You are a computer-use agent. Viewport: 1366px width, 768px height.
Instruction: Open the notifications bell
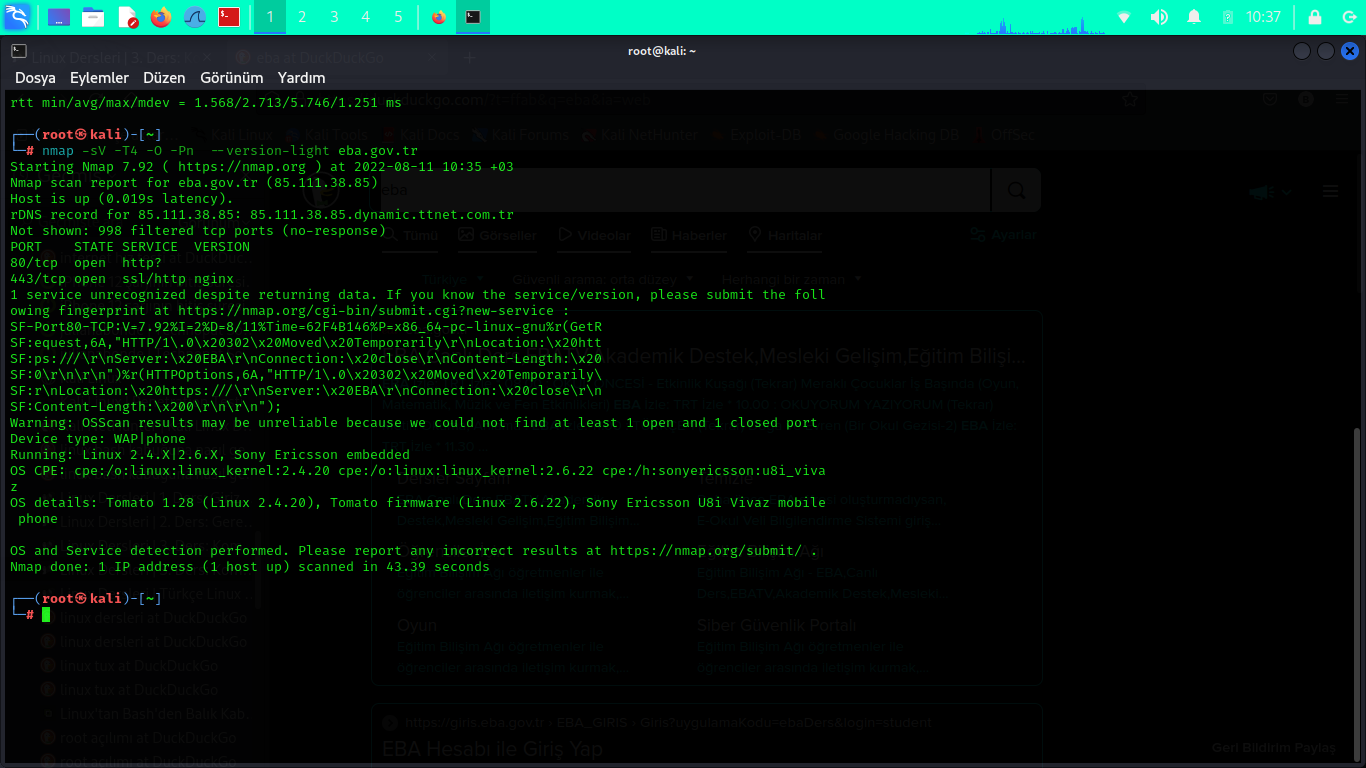tap(1194, 17)
